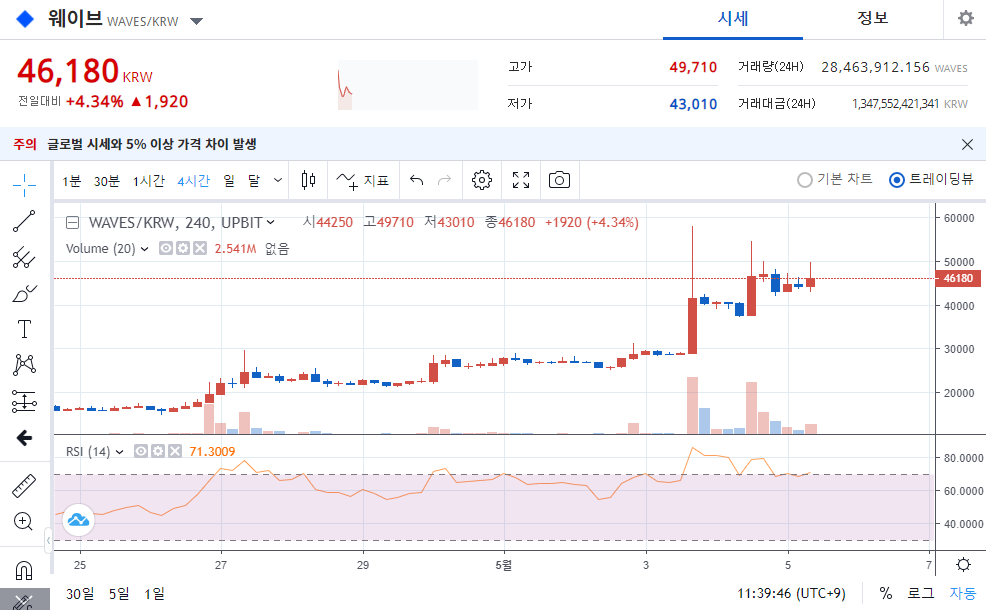Open RSI indicator settings gear
986x610 pixels.
coord(158,451)
